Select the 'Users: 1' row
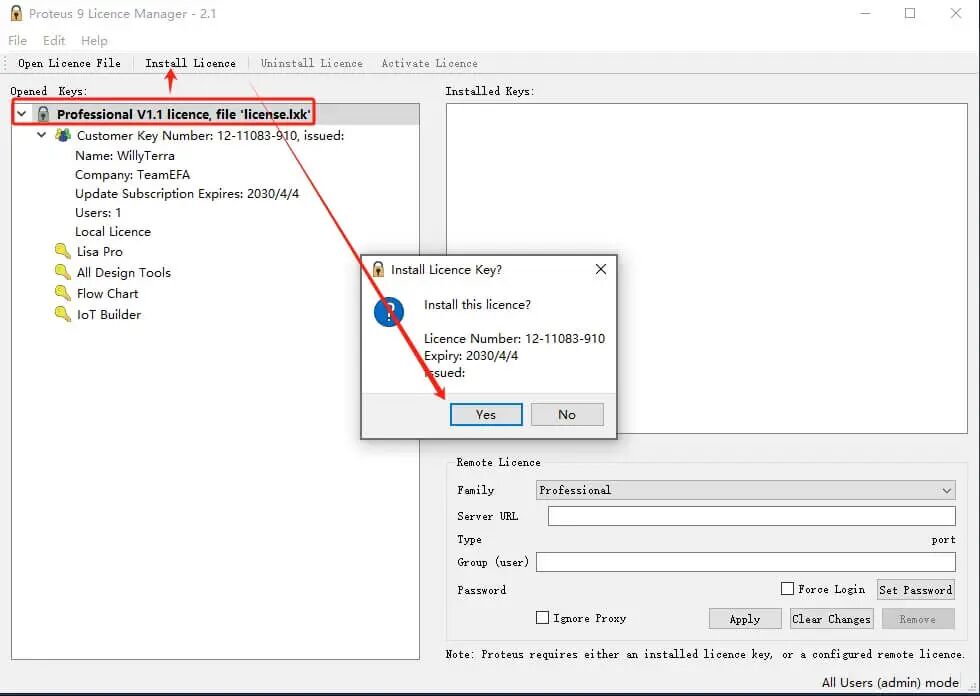Image resolution: width=980 pixels, height=696 pixels. [98, 212]
